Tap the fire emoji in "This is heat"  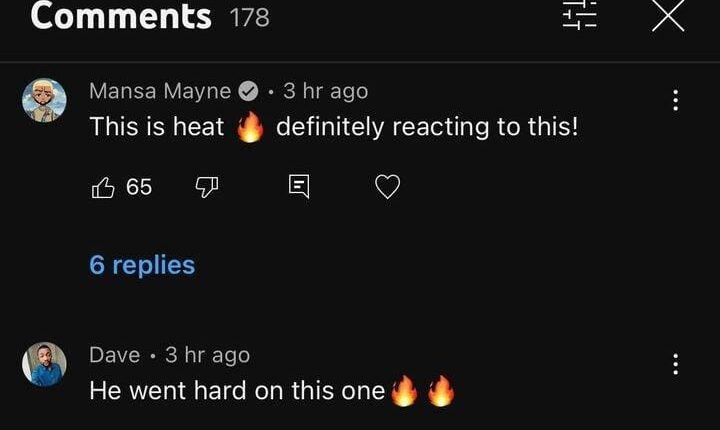(250, 128)
